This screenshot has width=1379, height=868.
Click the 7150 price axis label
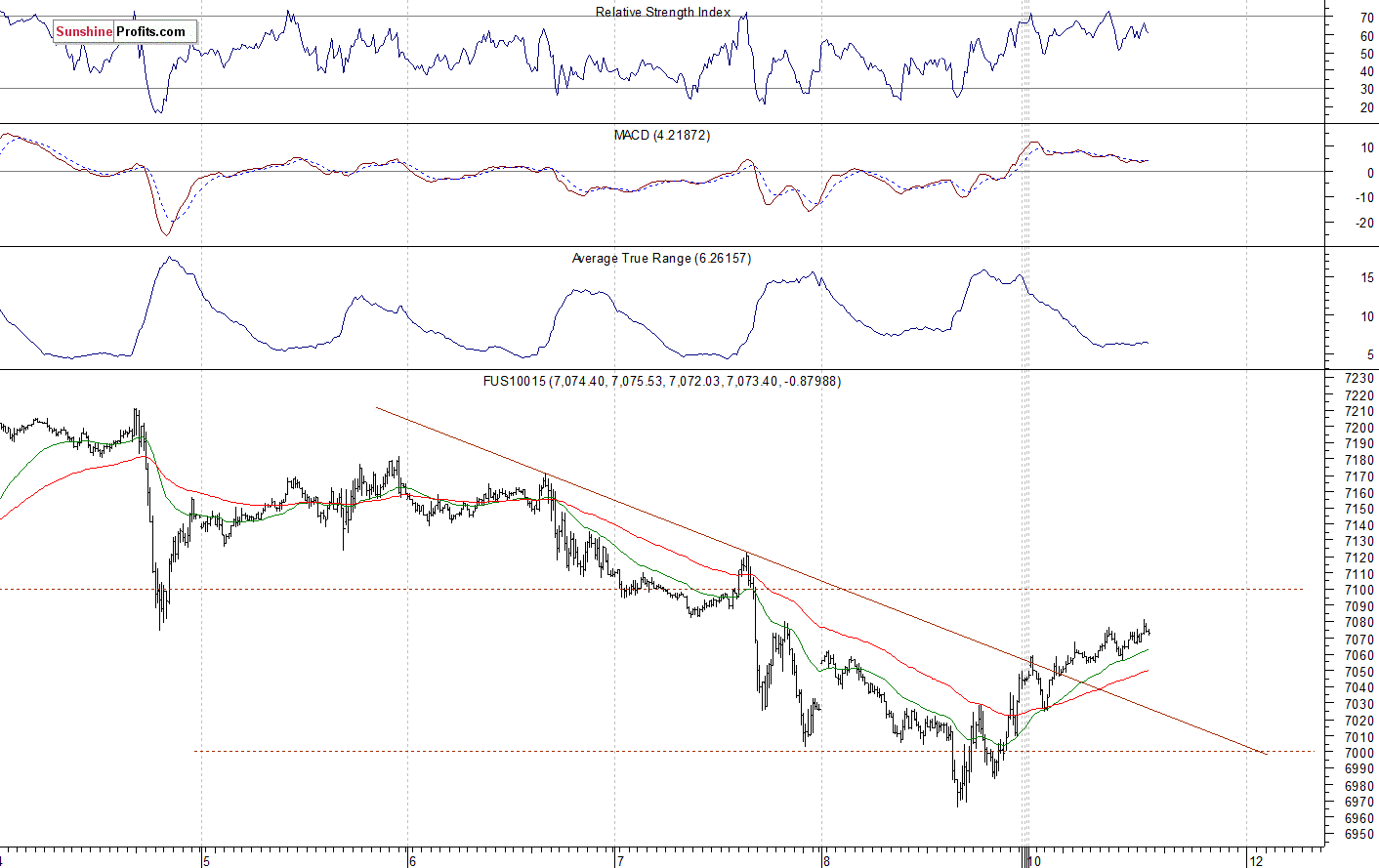(x=1358, y=509)
